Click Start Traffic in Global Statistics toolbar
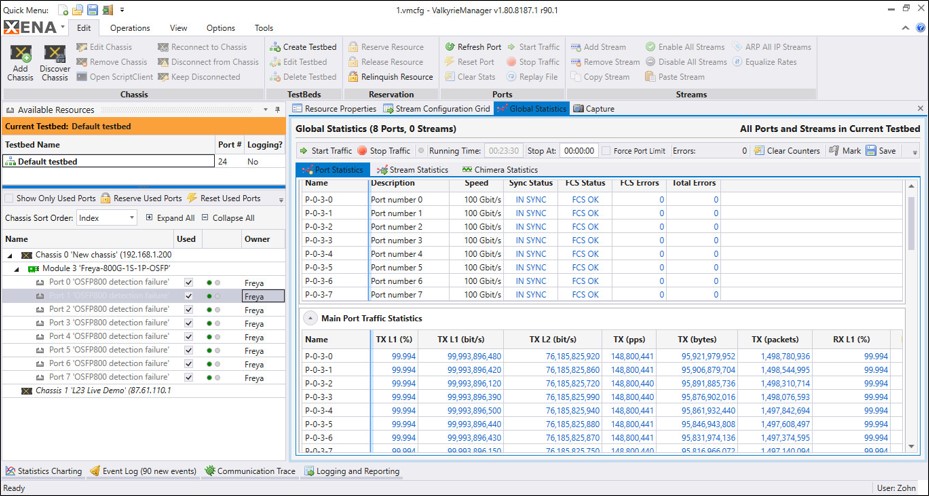 point(325,151)
